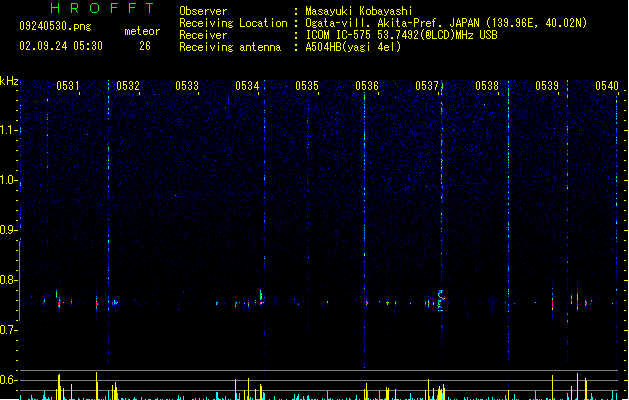Click the 0.8 kHz axis label
The width and height of the screenshot is (629, 400).
pyautogui.click(x=8, y=280)
